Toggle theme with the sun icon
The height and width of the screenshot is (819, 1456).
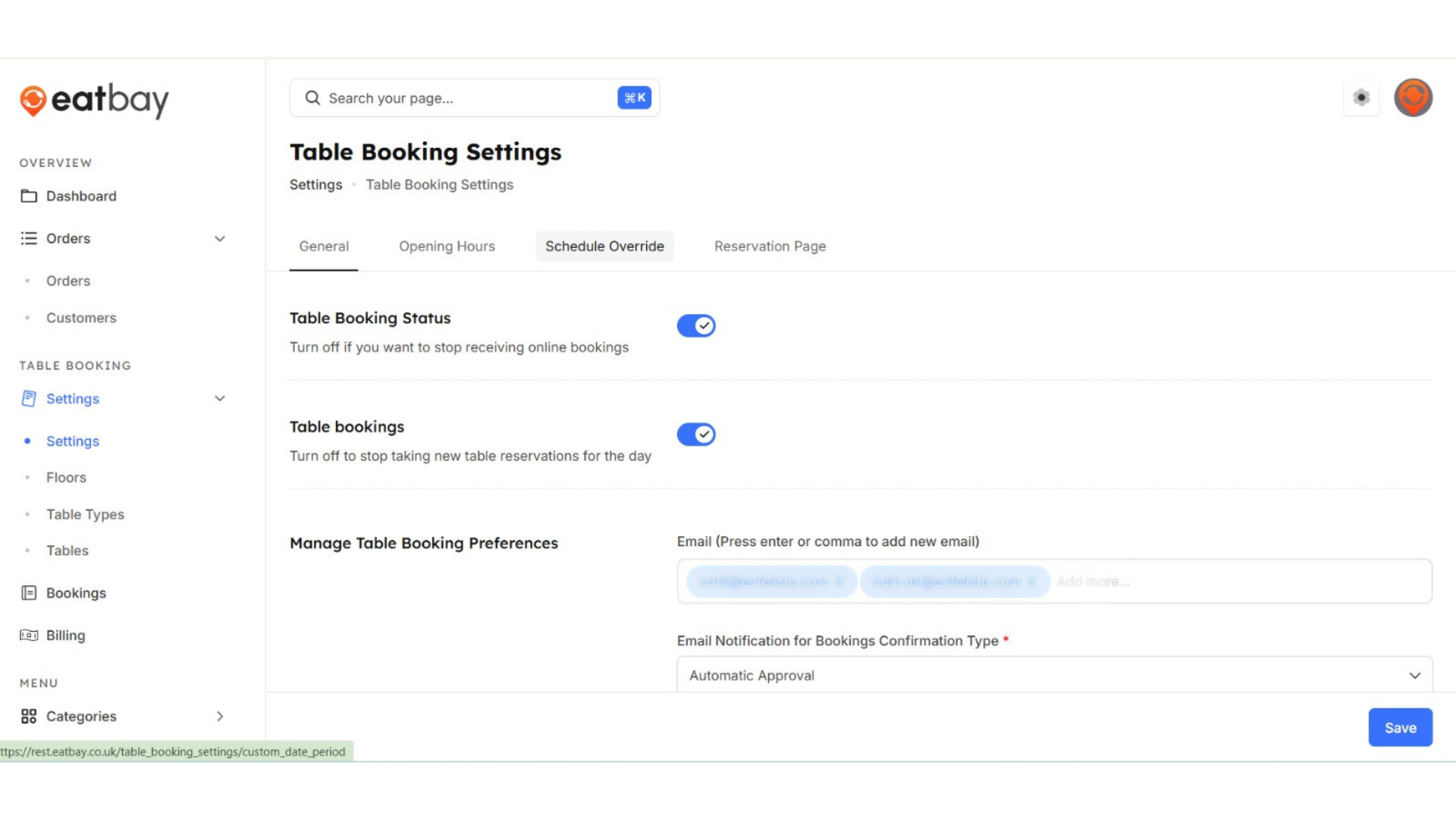(1361, 98)
